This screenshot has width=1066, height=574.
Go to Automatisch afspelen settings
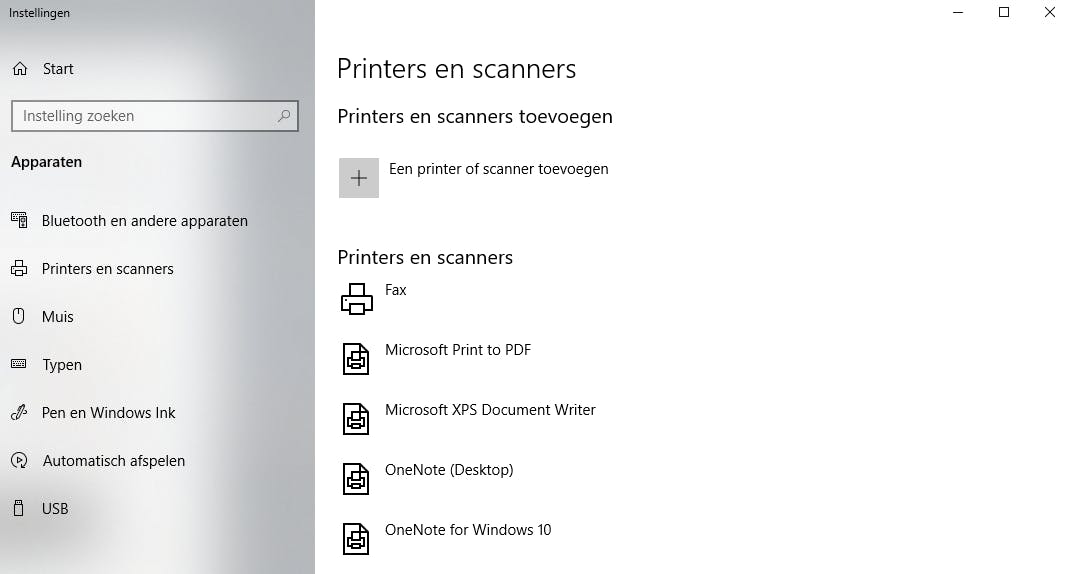[113, 461]
